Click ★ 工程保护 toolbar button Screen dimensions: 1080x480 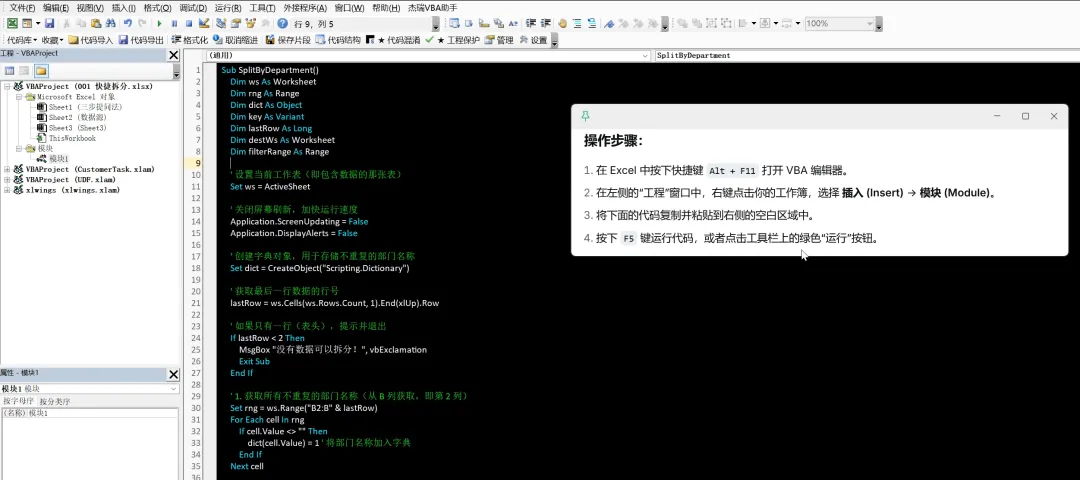click(453, 40)
